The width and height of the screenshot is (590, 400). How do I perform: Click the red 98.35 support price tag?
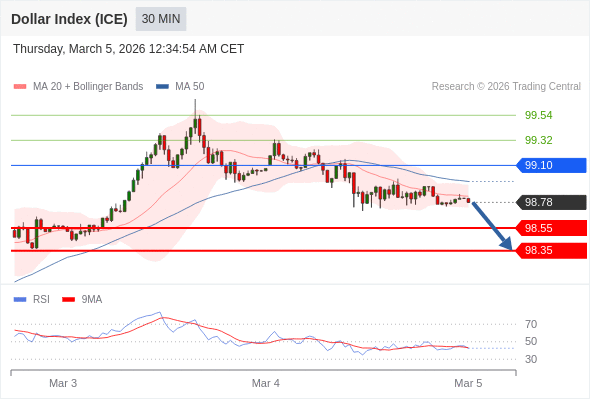(x=551, y=251)
